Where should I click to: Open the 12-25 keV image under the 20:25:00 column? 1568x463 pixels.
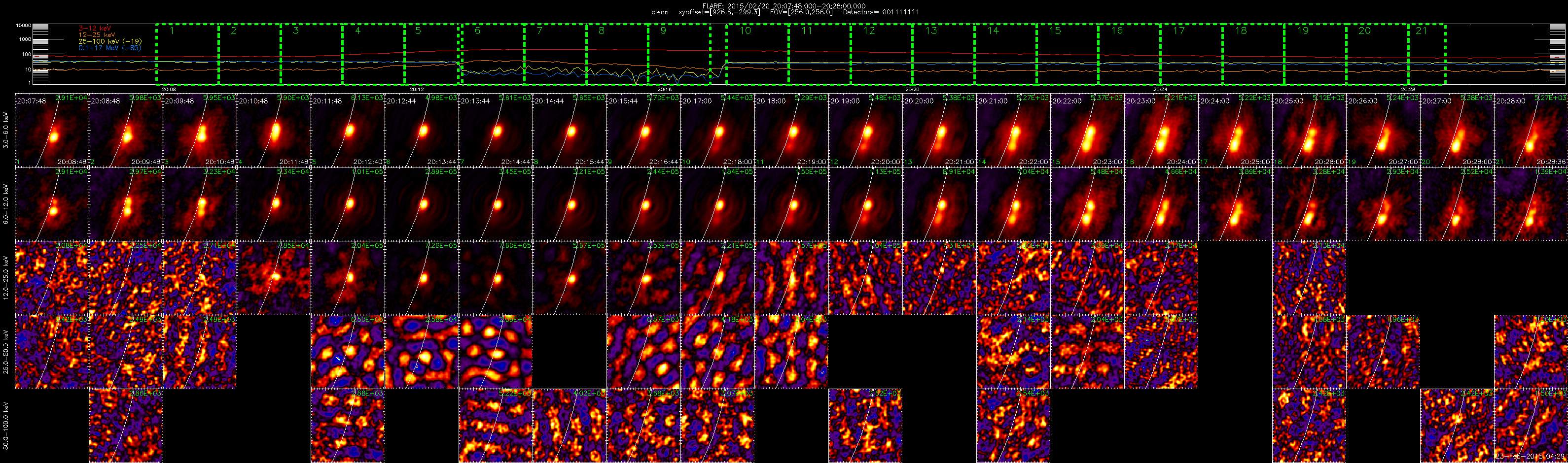(1309, 277)
